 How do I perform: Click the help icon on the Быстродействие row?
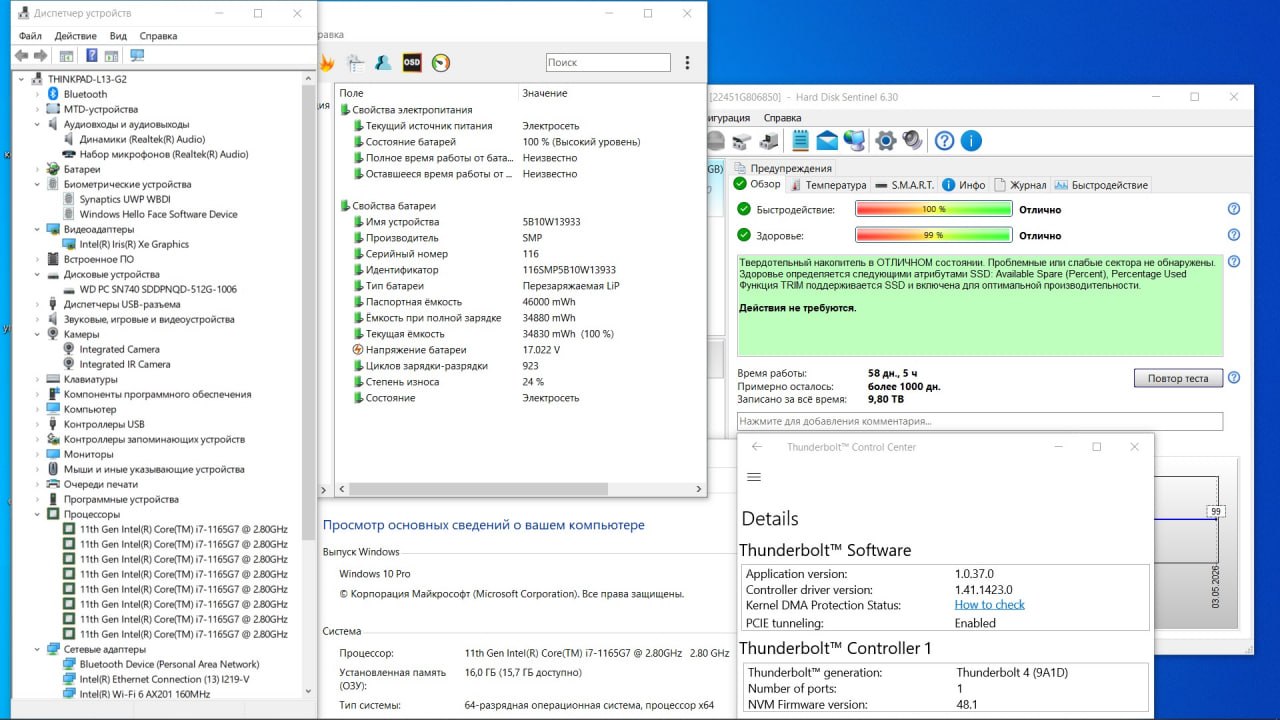point(1234,209)
